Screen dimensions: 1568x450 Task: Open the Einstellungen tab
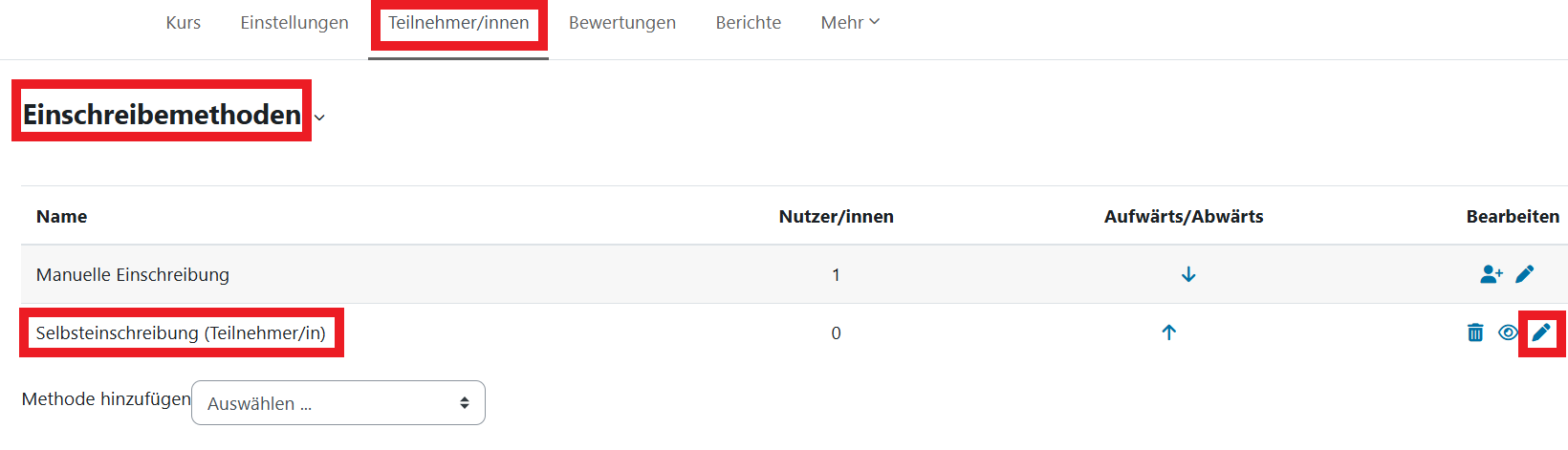(x=294, y=23)
